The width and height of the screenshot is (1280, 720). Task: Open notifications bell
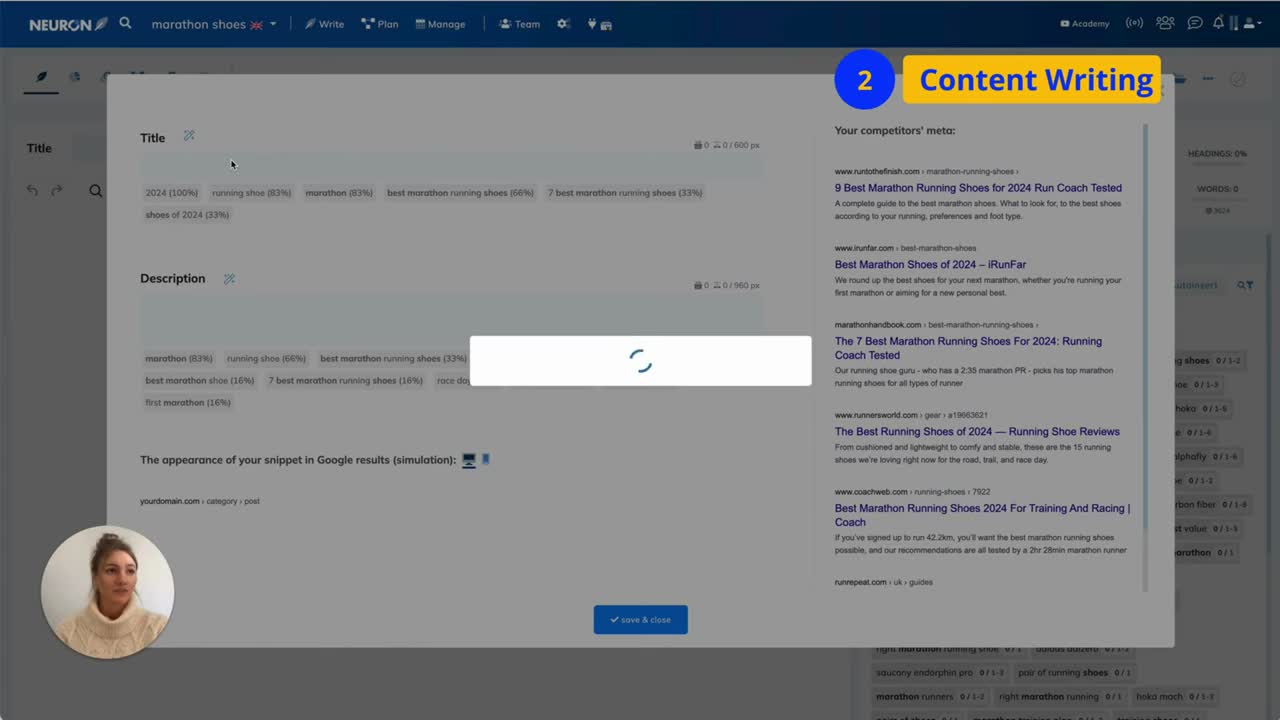click(1218, 23)
